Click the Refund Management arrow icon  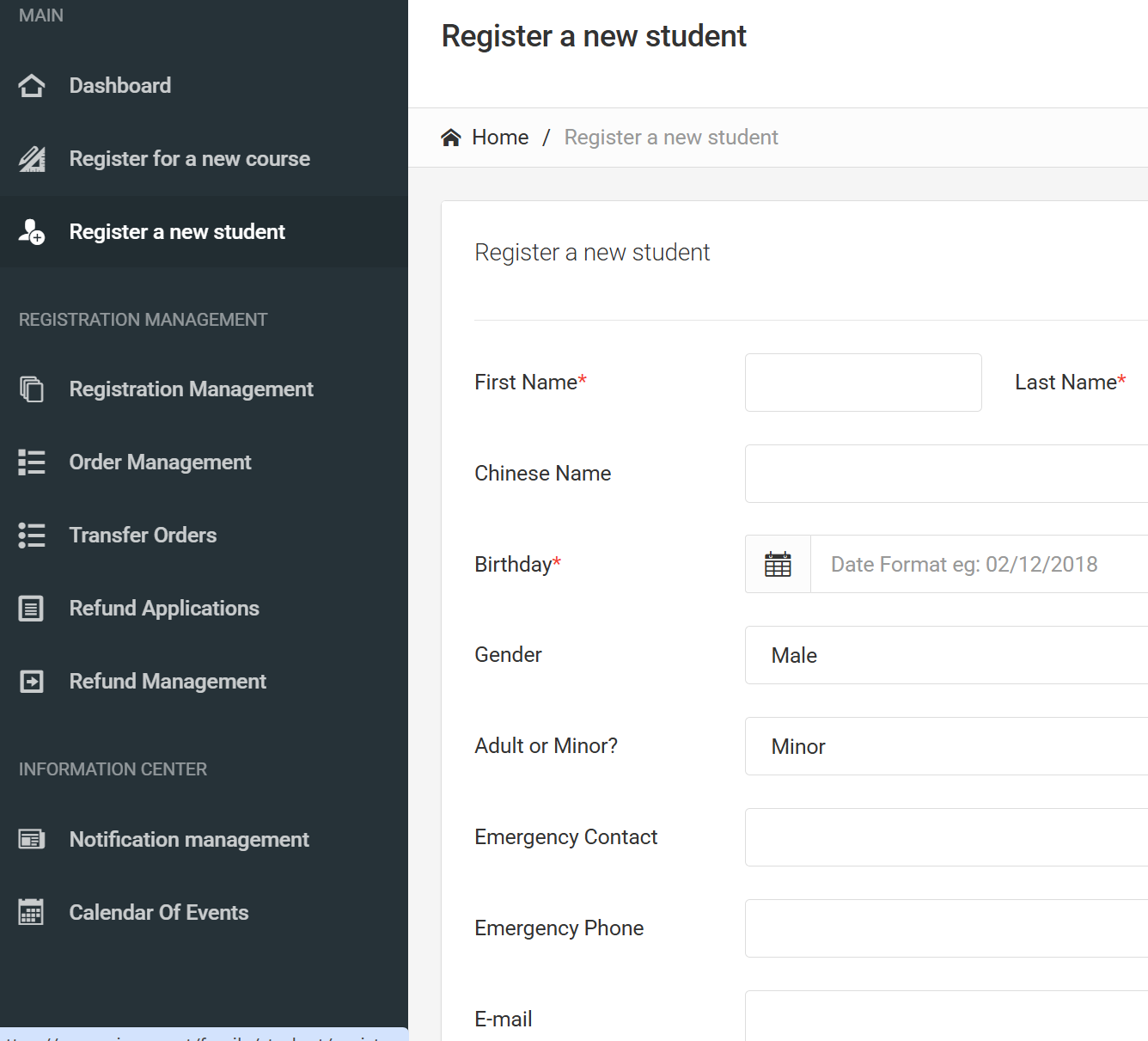[x=32, y=682]
